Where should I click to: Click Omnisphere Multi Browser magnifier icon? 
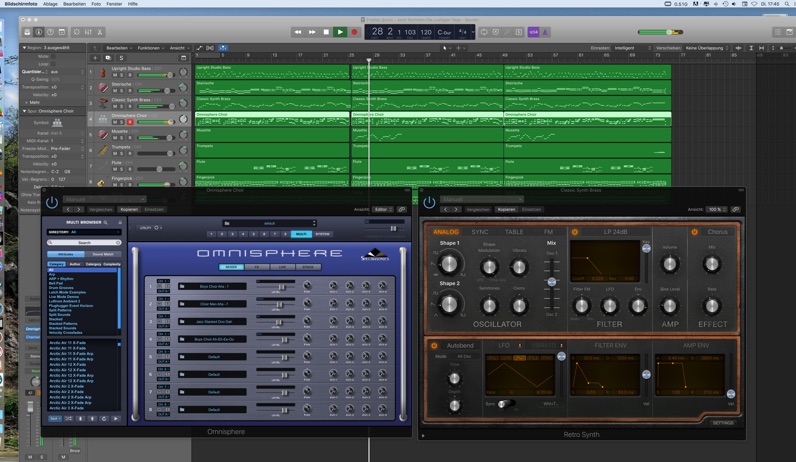pyautogui.click(x=106, y=222)
